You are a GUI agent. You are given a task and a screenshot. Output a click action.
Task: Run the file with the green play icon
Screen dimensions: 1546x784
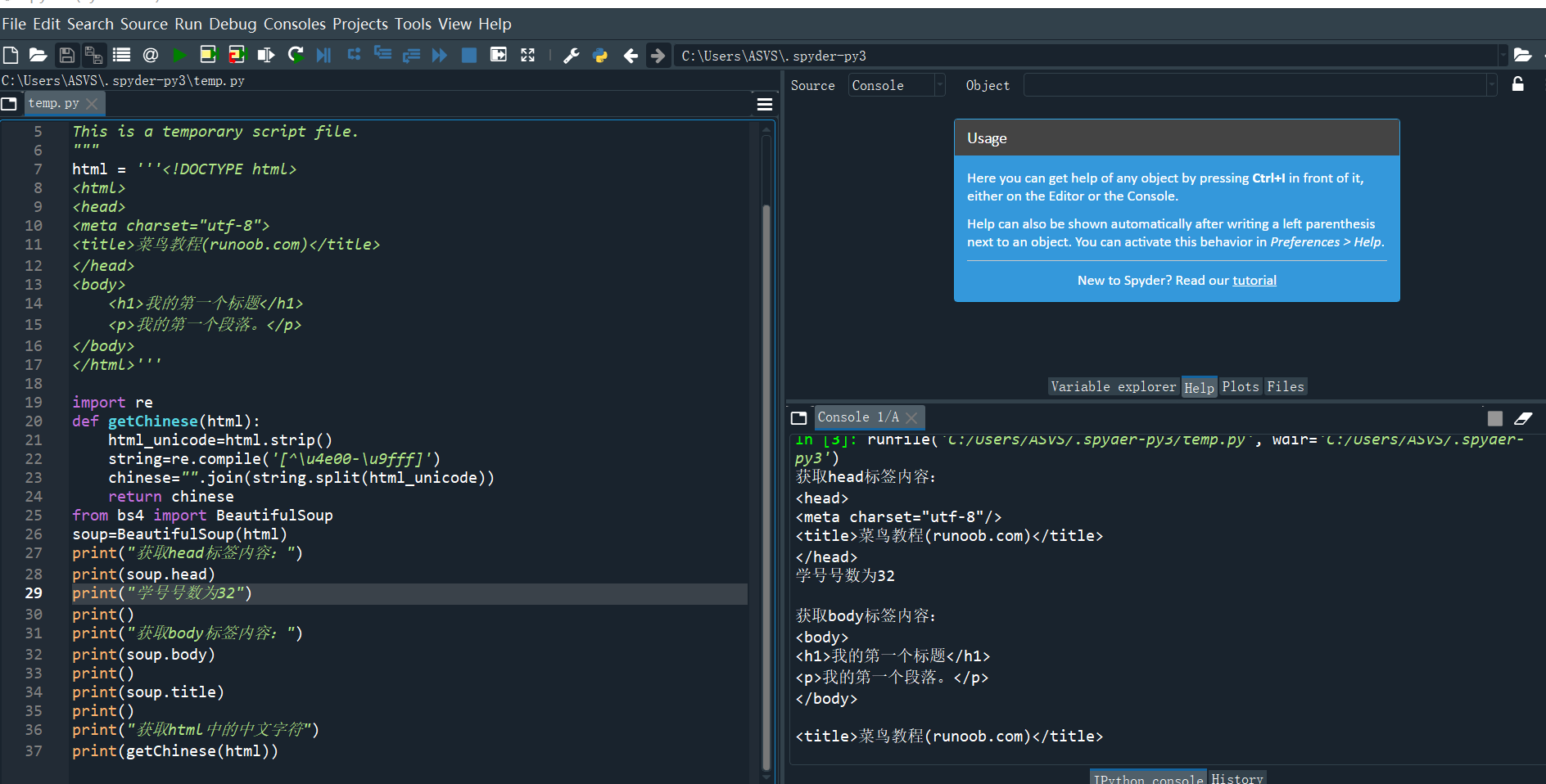click(179, 55)
